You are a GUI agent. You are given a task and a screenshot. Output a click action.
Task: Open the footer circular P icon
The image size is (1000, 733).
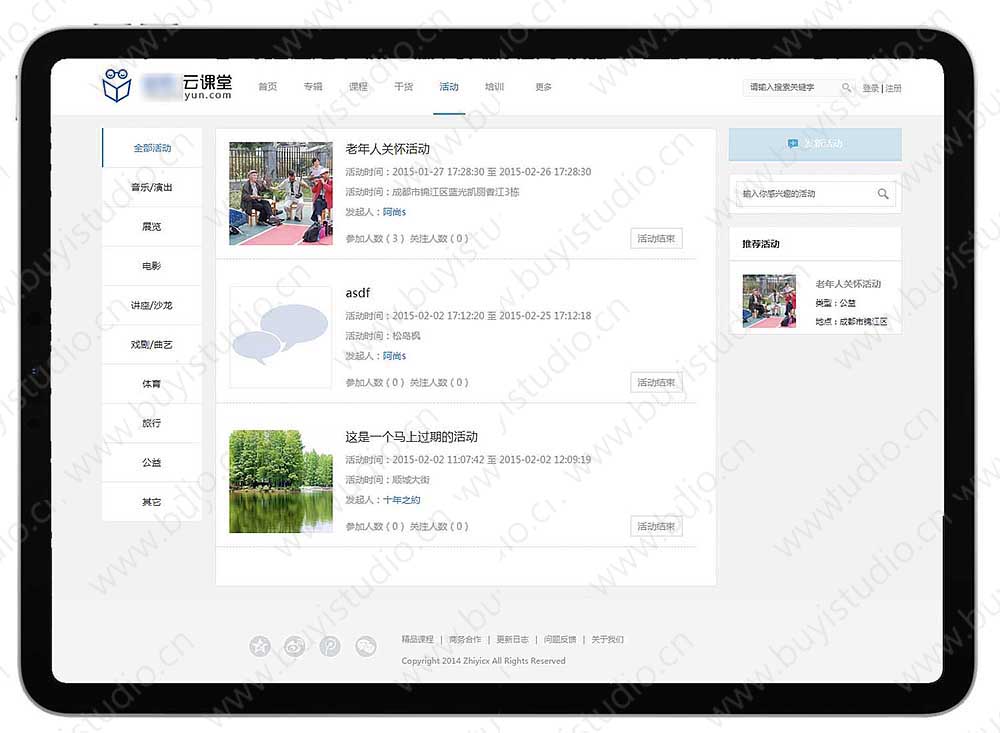pos(330,647)
